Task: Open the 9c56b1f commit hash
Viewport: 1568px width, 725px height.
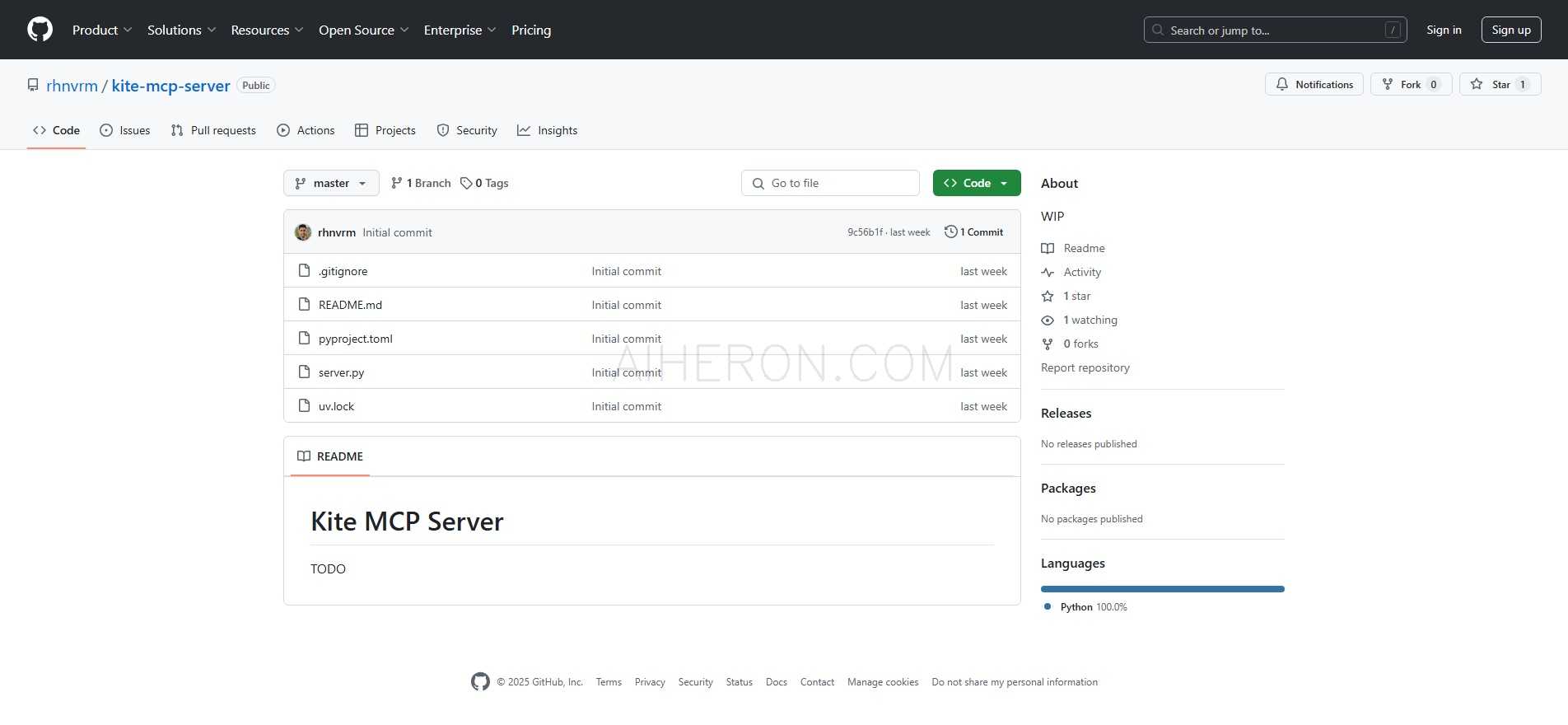Action: 865,232
